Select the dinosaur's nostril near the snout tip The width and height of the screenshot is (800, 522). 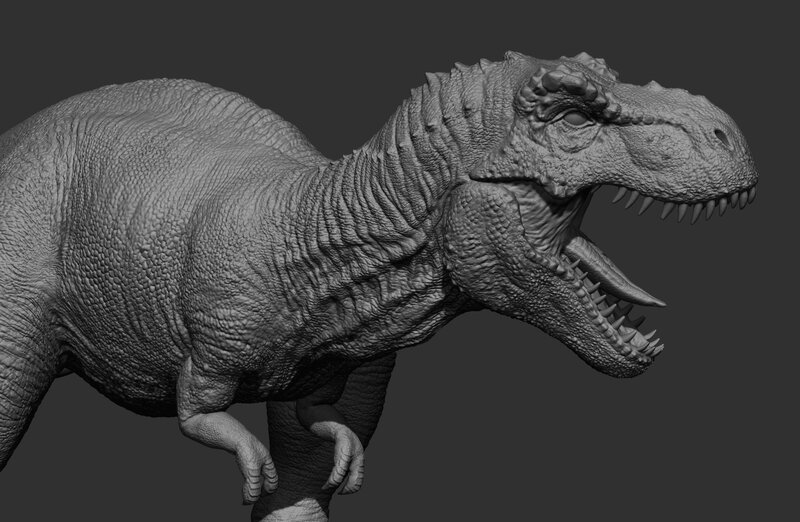[721, 135]
